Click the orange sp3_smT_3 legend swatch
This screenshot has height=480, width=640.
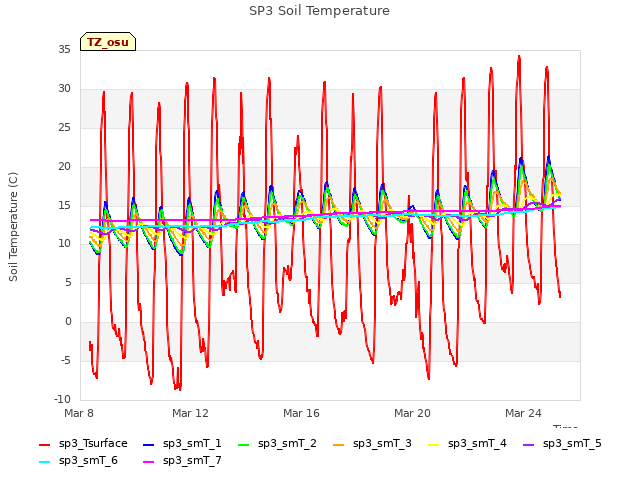click(339, 444)
